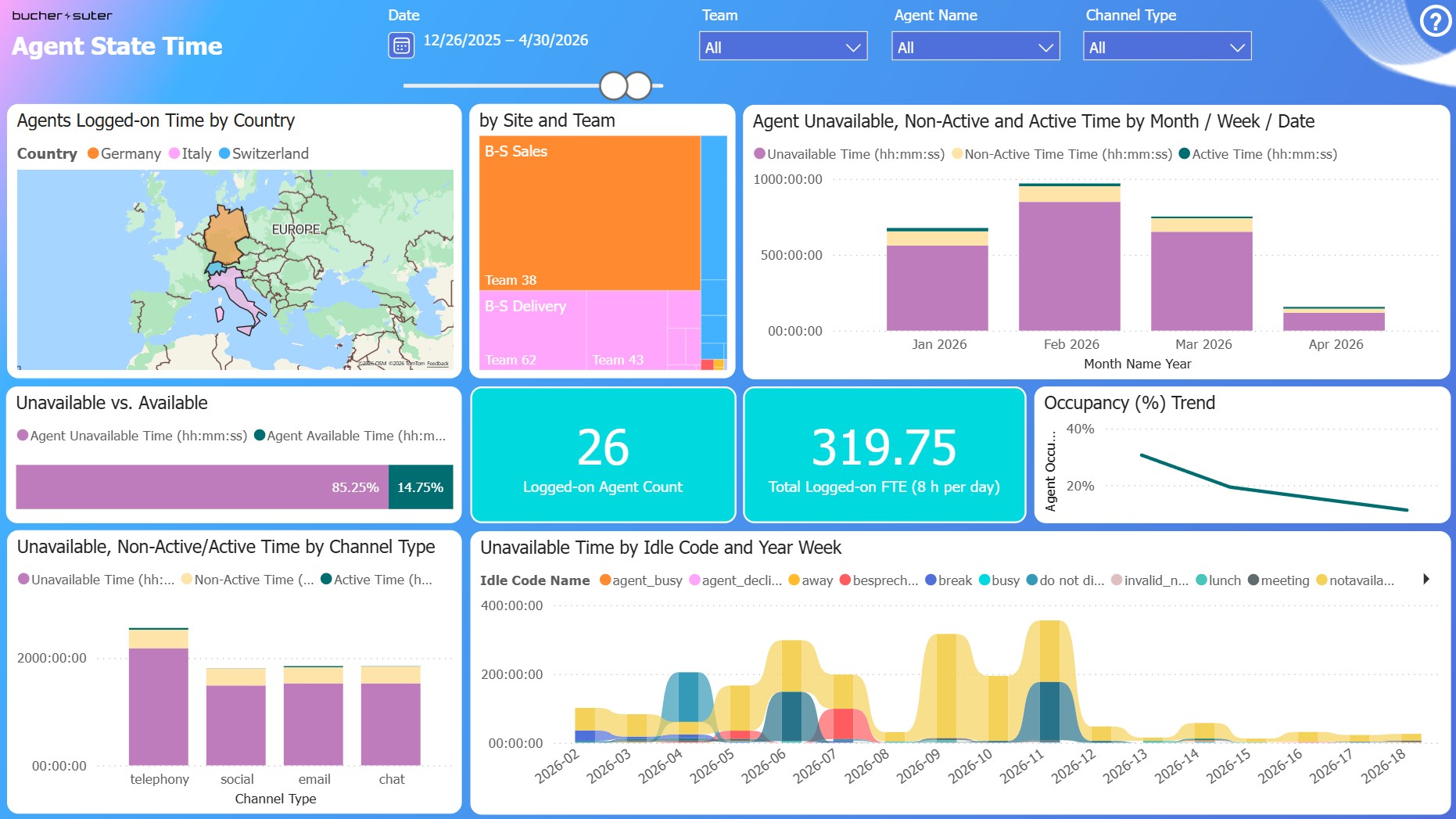Open the help question mark icon
Screen dimensions: 1456x819
pos(1436,21)
